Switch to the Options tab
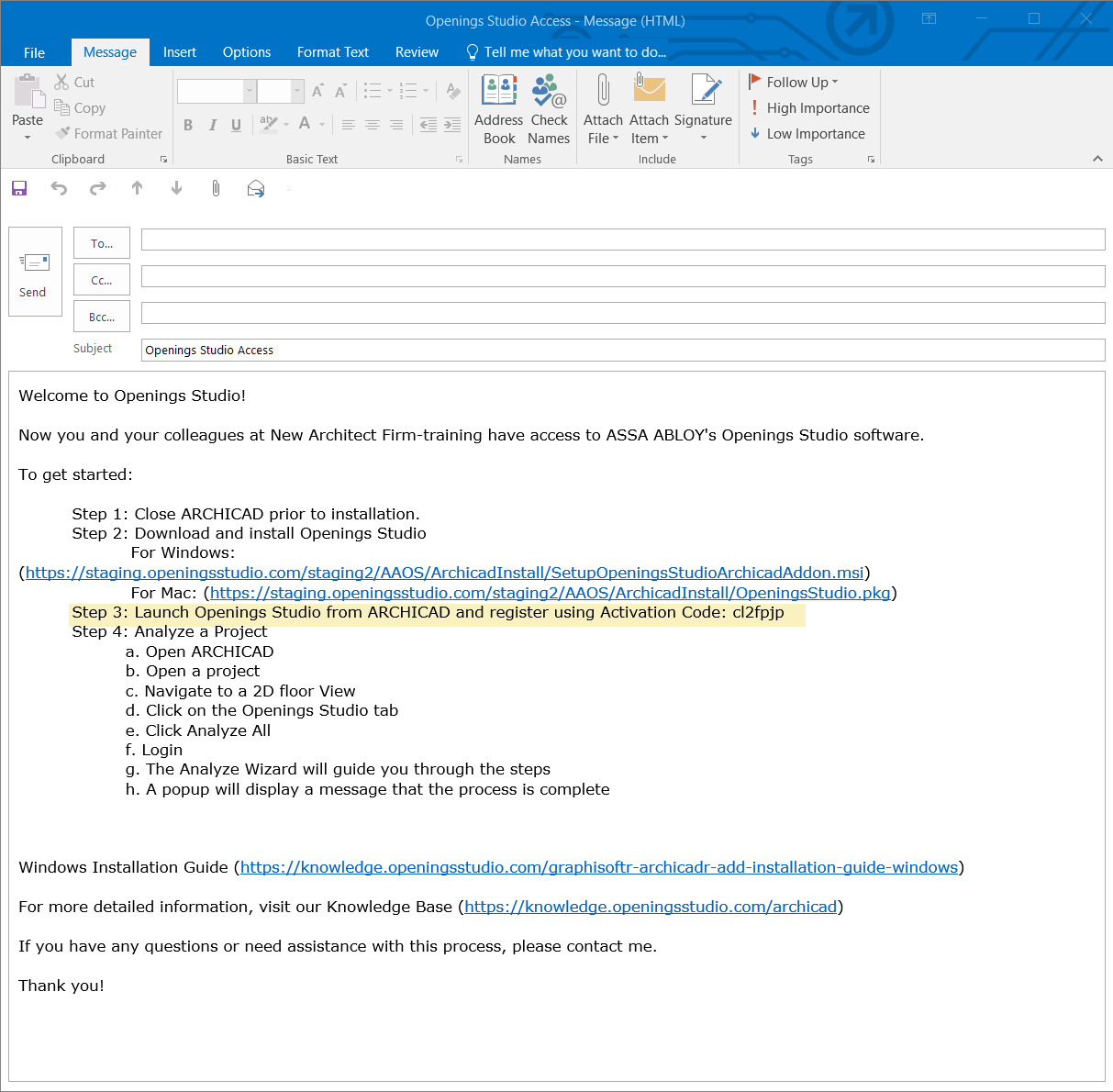Viewport: 1113px width, 1092px height. coord(247,52)
